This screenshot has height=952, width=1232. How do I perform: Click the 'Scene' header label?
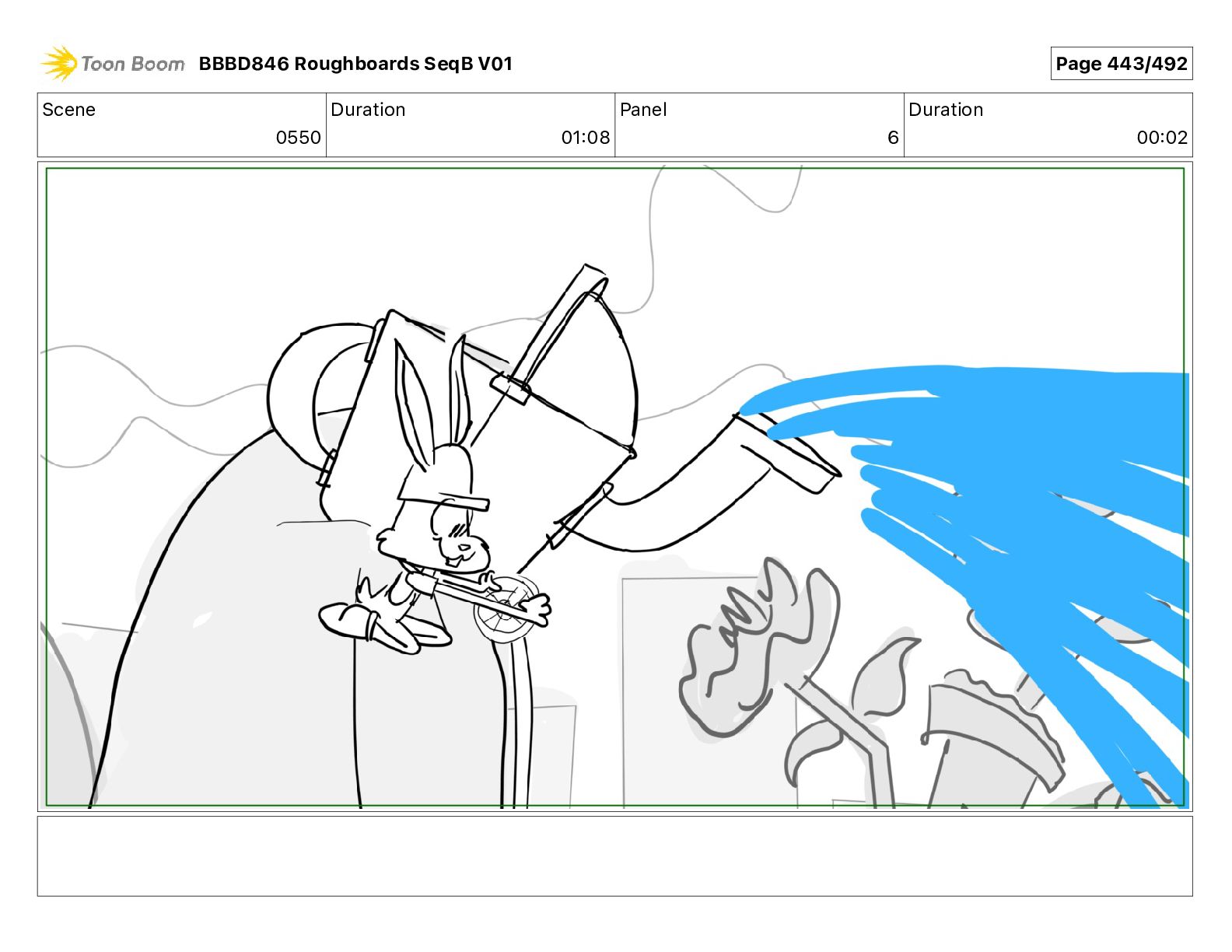(x=69, y=110)
